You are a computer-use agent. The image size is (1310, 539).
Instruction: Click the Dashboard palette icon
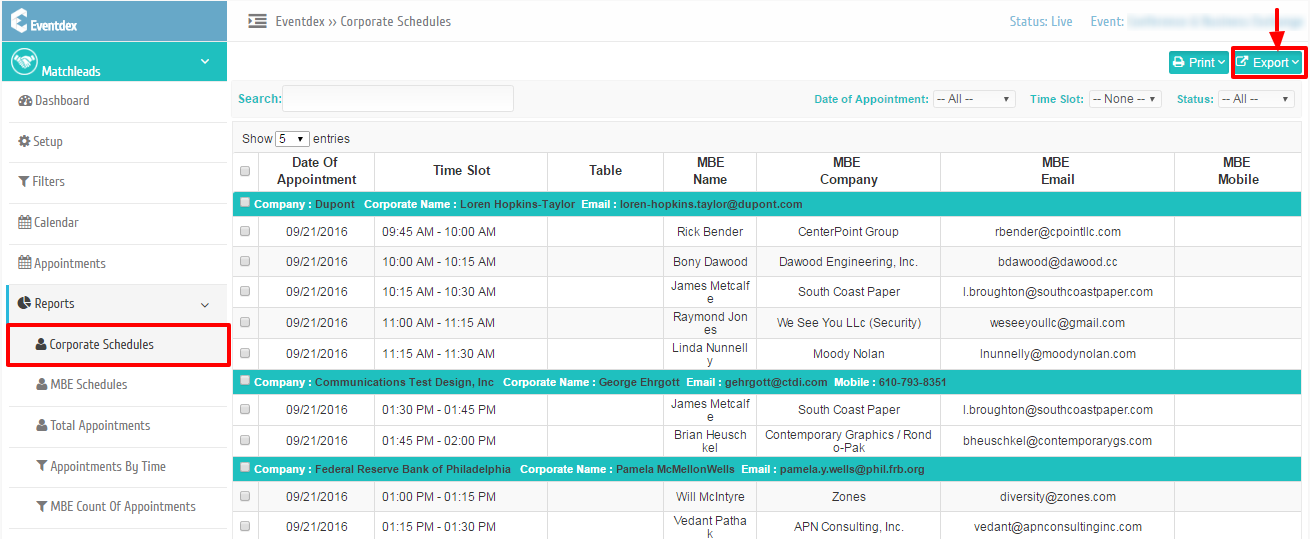coord(25,101)
